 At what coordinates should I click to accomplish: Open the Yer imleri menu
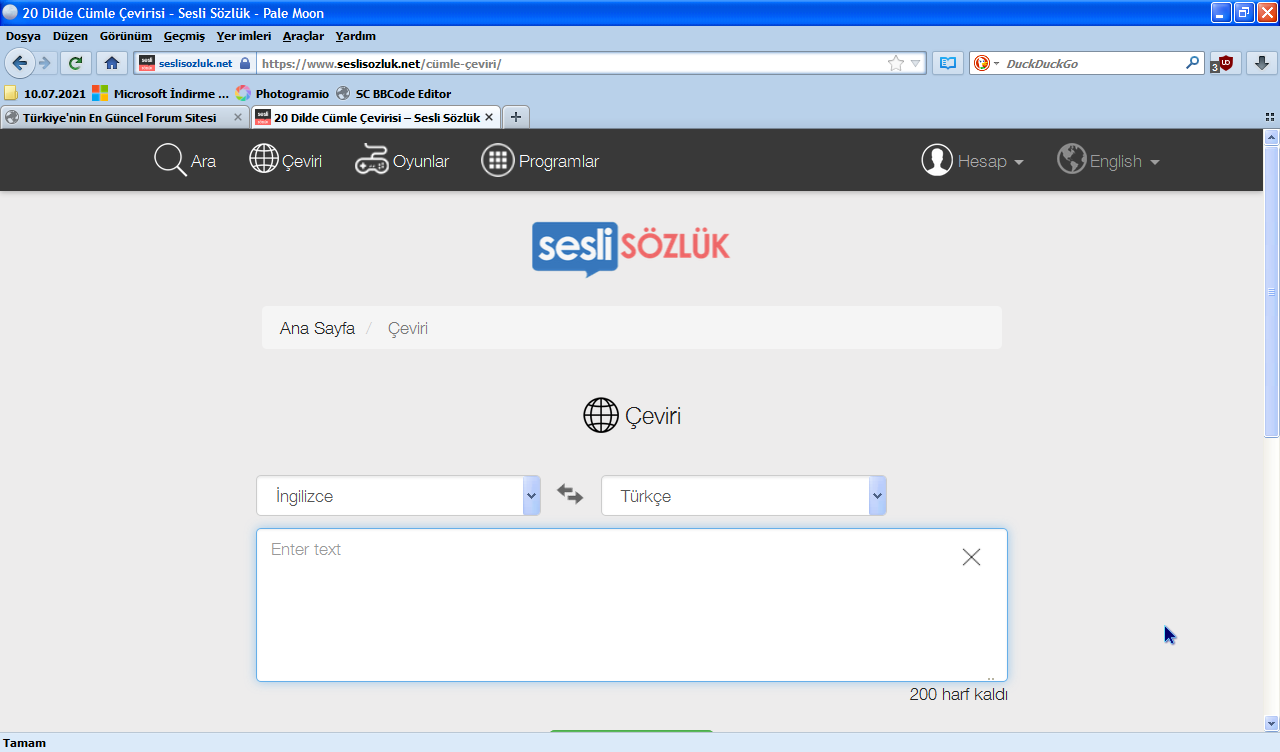tap(244, 36)
